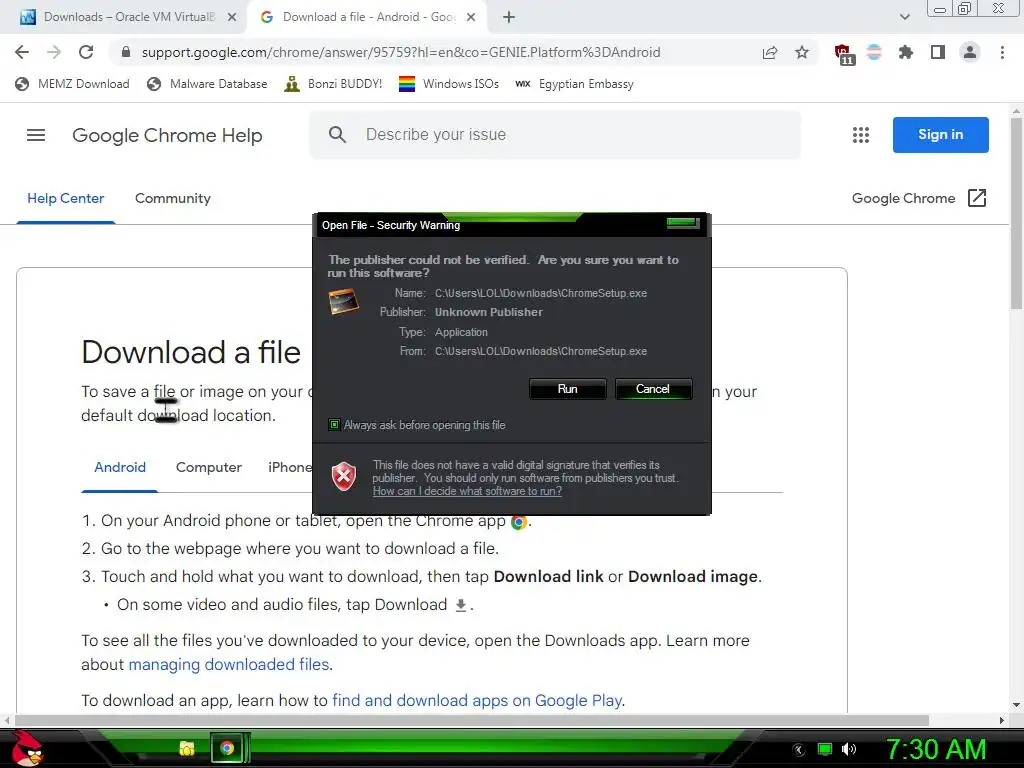Switch to the Help Center tab
Screen dimensions: 1024x768
tap(65, 199)
